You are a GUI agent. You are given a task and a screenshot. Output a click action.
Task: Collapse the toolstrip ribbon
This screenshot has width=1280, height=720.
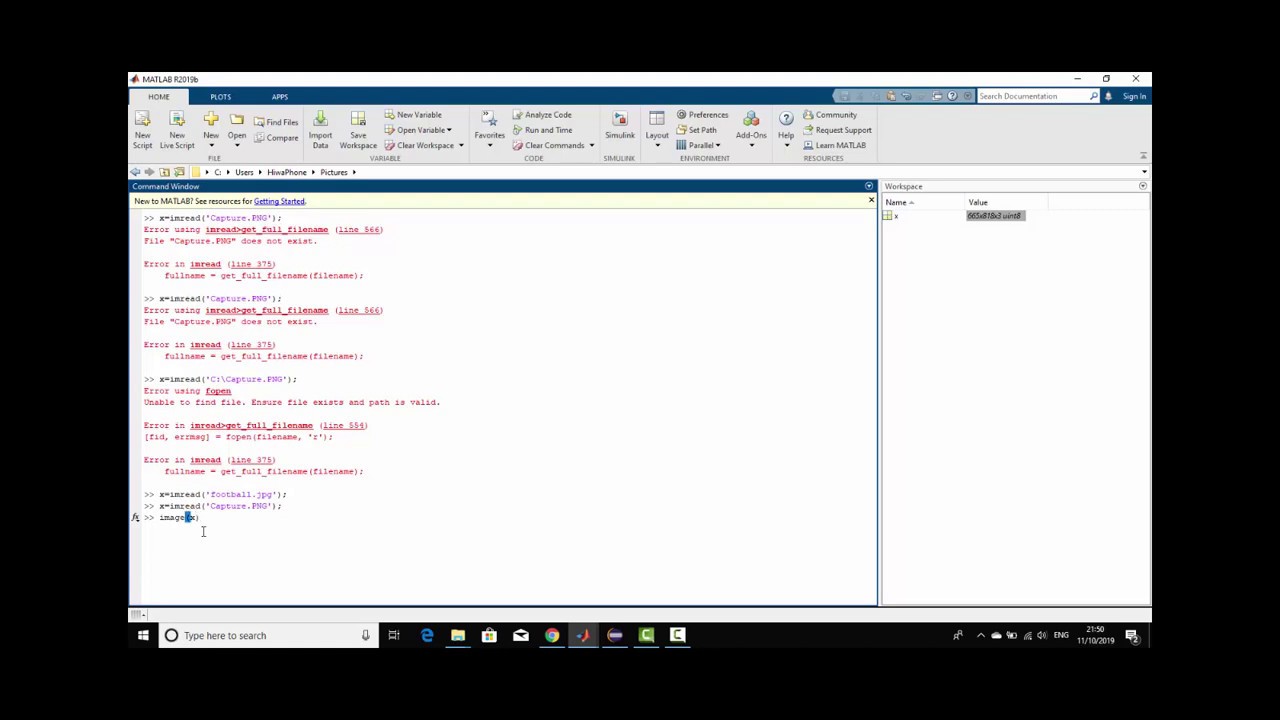click(1143, 156)
